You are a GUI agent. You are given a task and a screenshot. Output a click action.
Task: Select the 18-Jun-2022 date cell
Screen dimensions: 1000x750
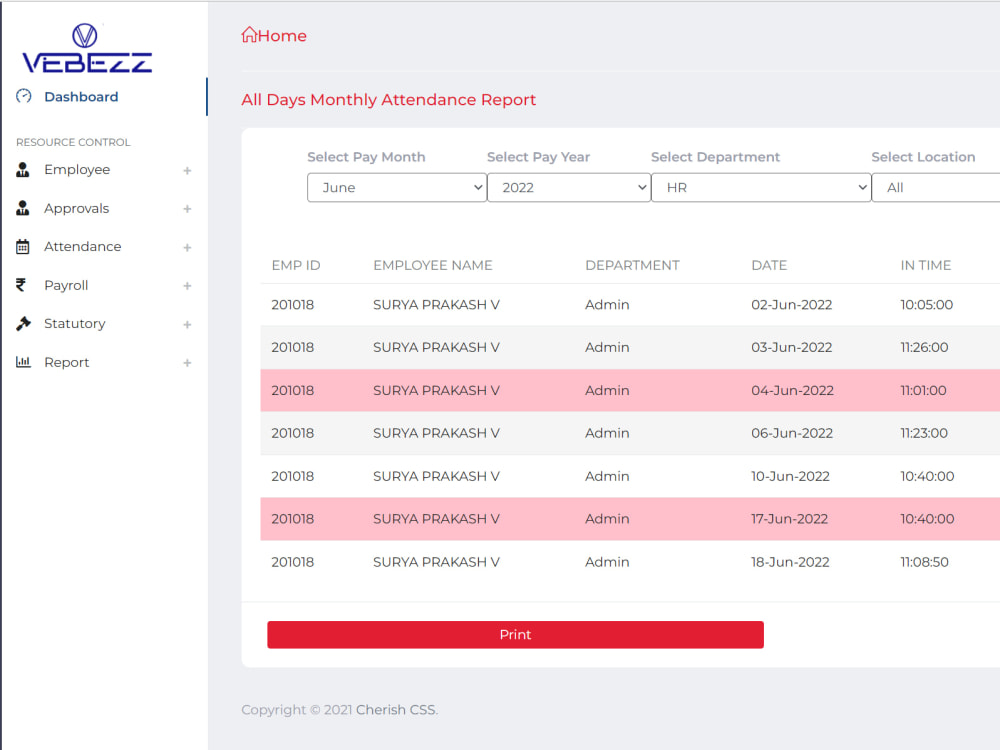(790, 562)
